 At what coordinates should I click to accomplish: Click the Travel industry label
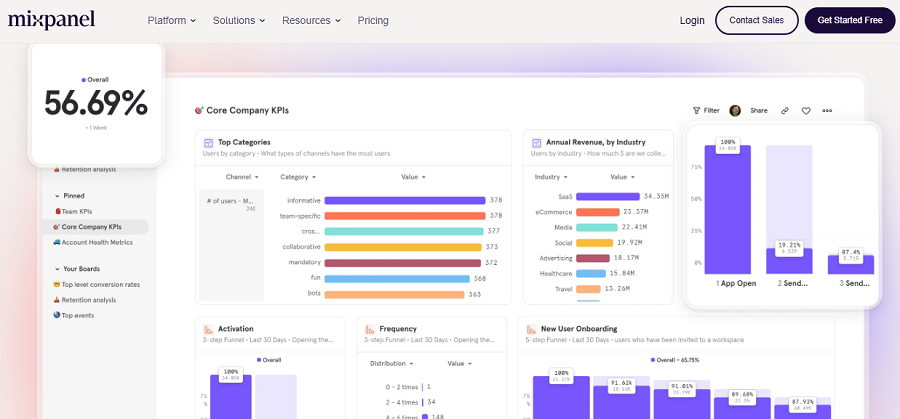click(563, 289)
